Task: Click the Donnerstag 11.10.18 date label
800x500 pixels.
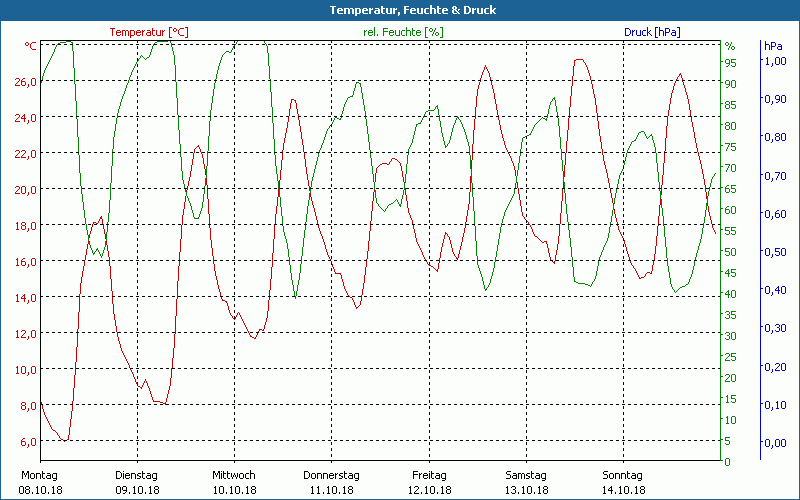Action: pos(331,482)
